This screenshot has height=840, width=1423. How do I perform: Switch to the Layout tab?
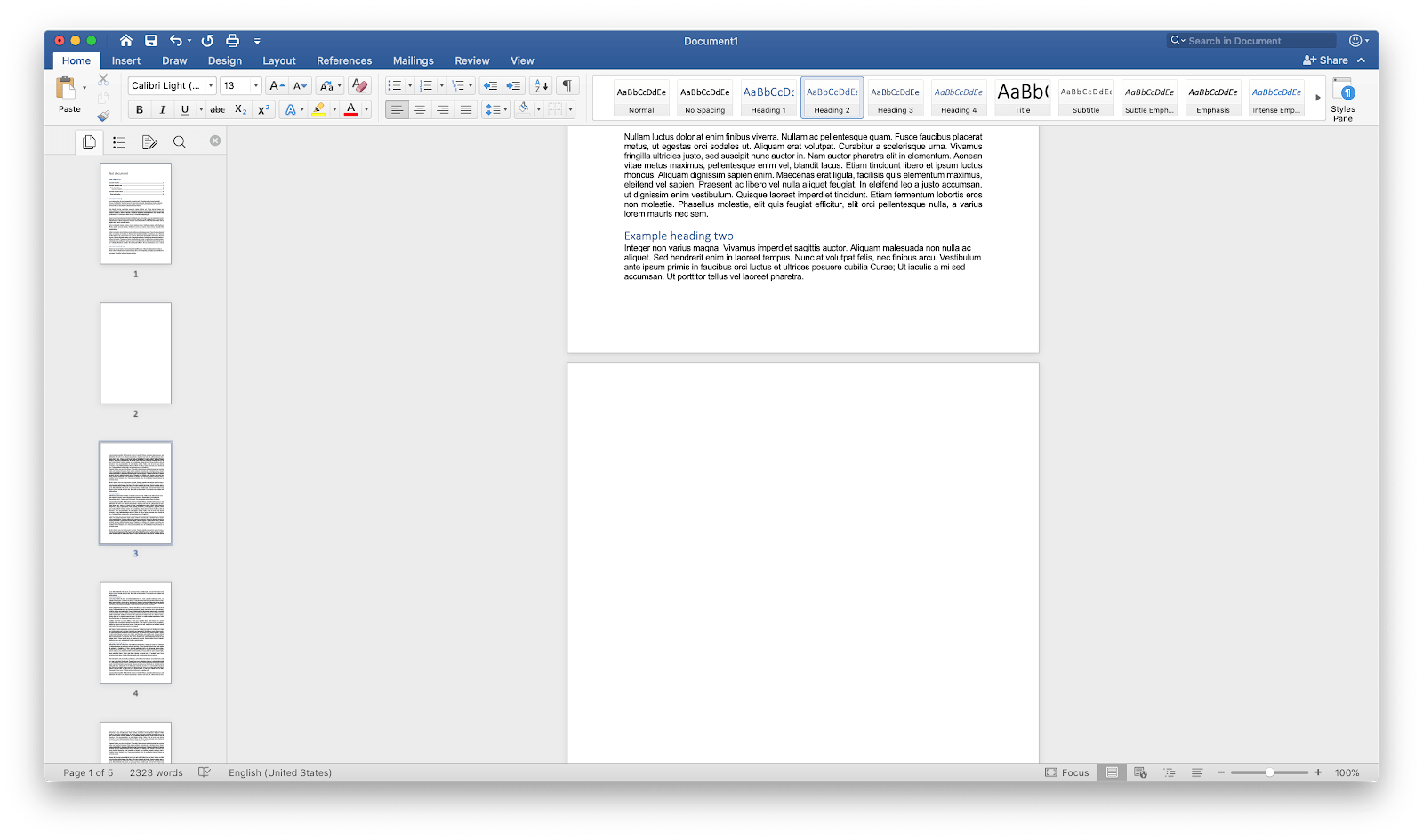coord(279,61)
